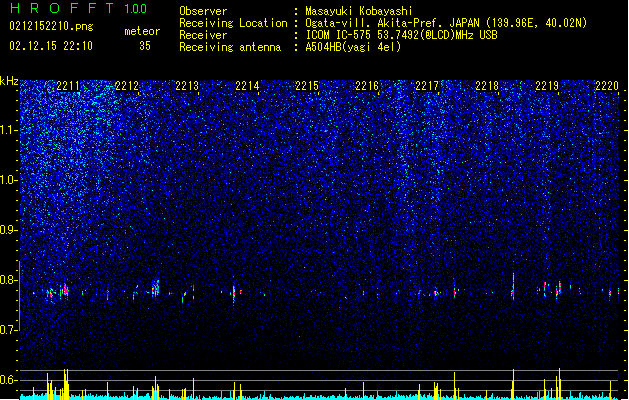Viewport: 629px width, 400px height.
Task: Click the Receiver label
Action: coord(203,35)
